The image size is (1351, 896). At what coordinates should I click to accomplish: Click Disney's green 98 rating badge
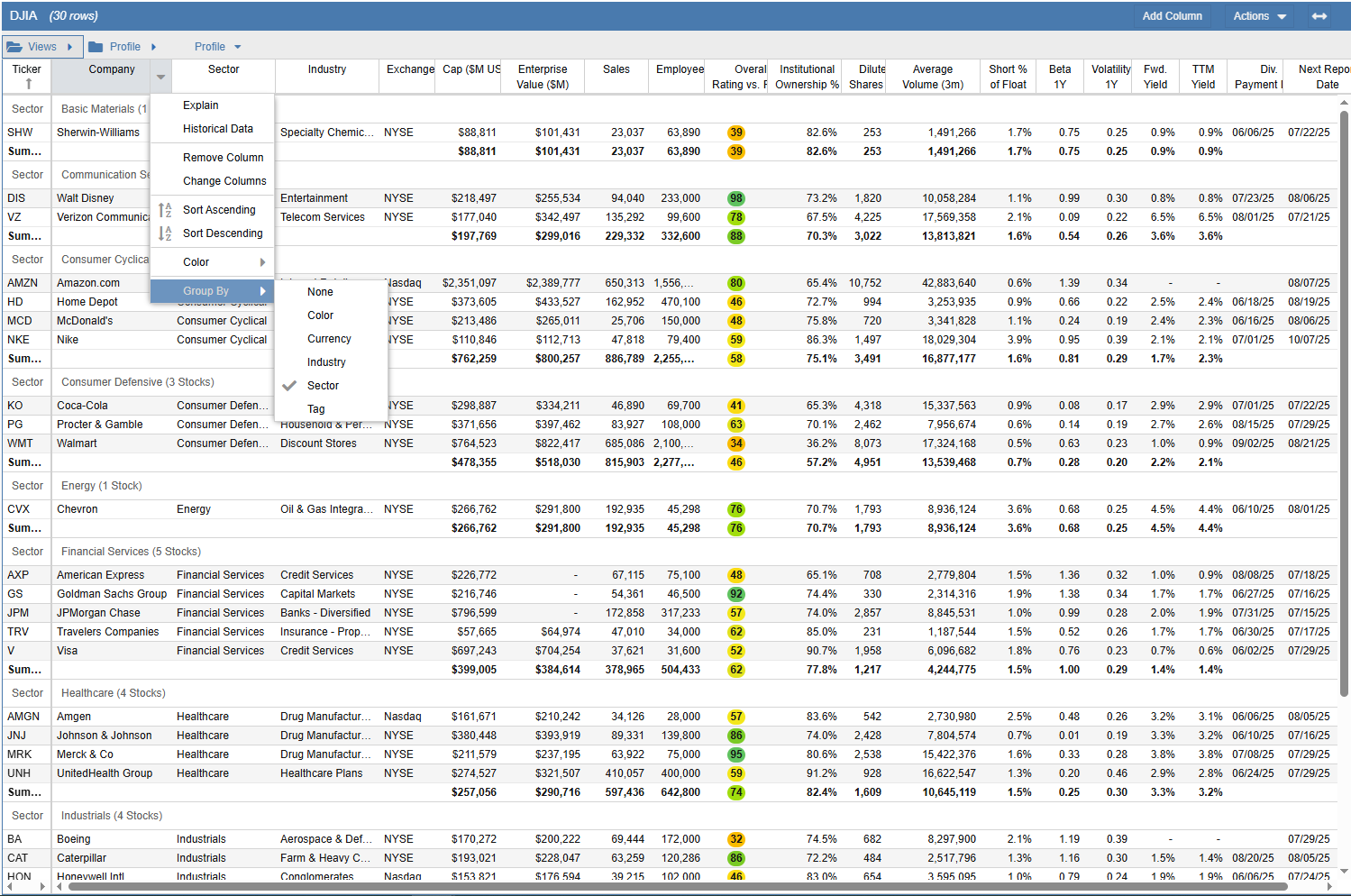coord(736,198)
